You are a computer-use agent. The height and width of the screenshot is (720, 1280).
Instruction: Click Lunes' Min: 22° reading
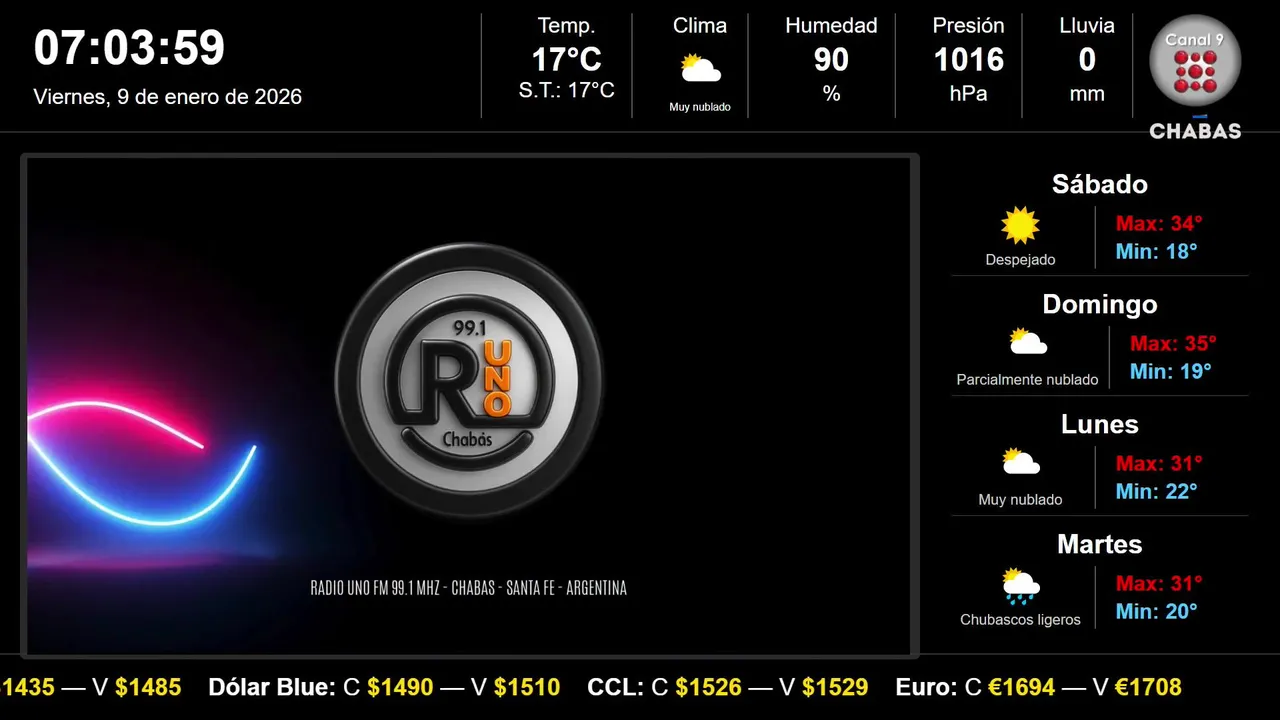[1157, 491]
